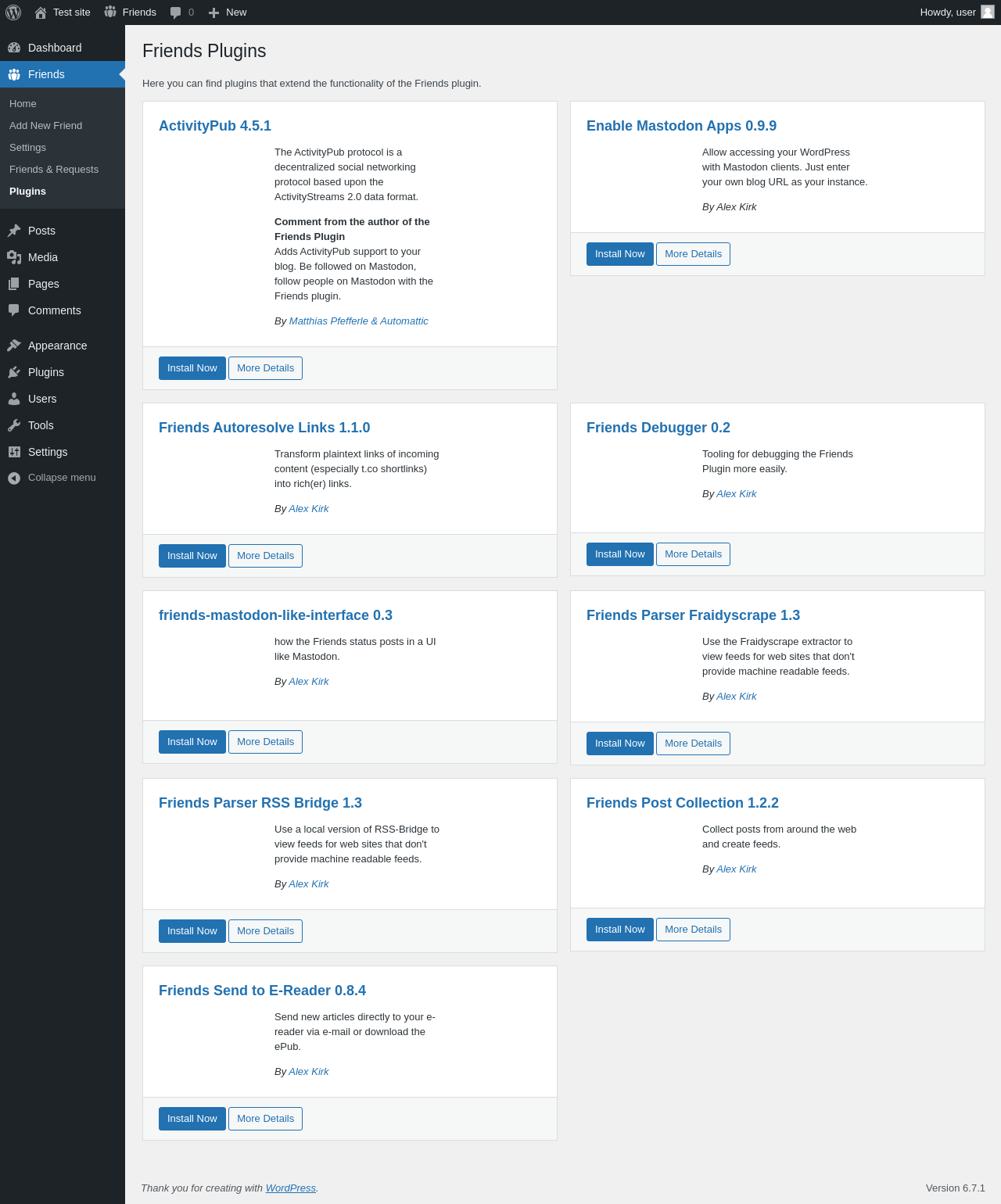The width and height of the screenshot is (1001, 1204).
Task: Click Alex Kirk author link under Friends Debugger
Action: [x=737, y=494]
